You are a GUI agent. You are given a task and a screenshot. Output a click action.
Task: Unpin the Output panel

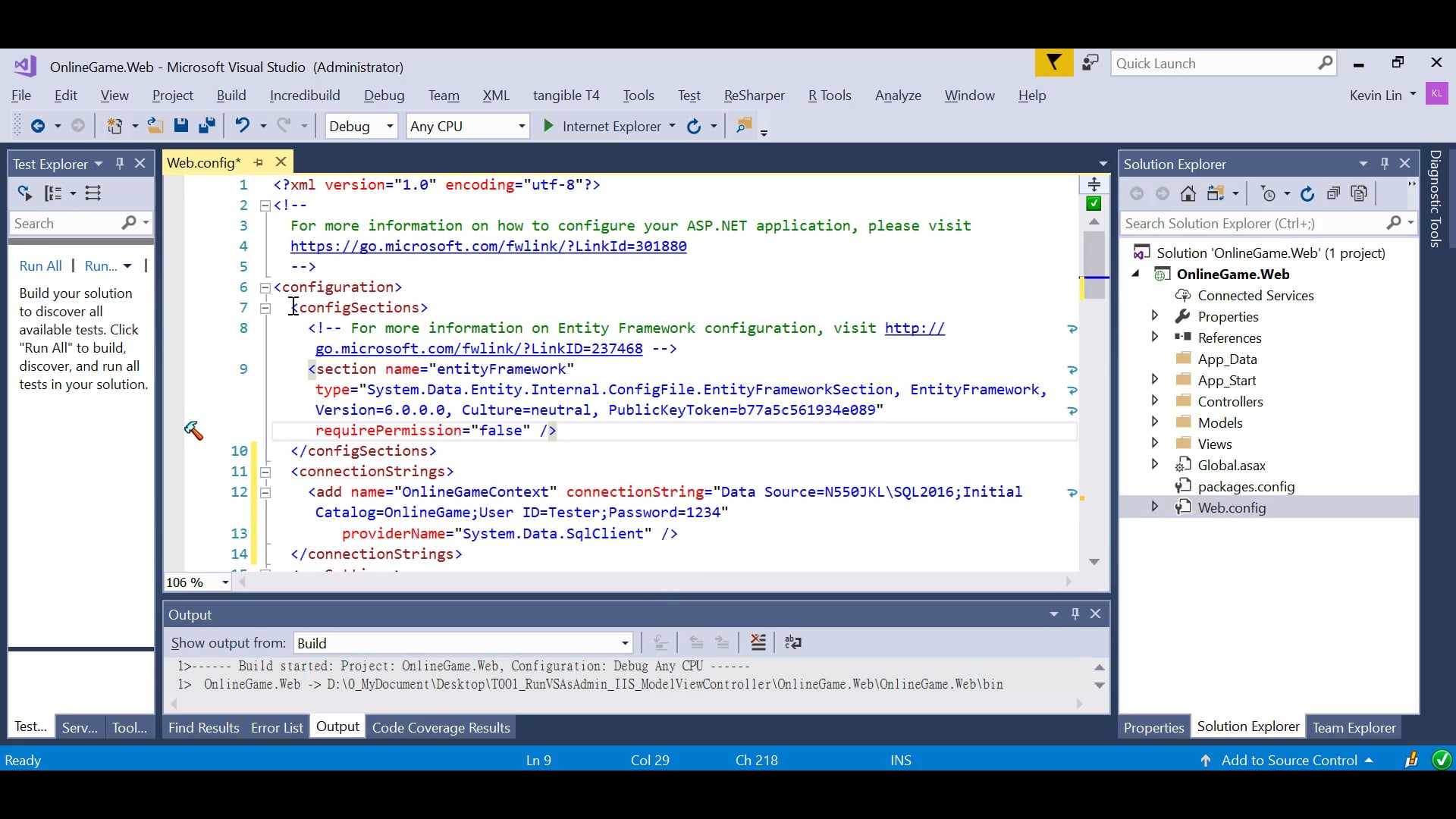1075,613
